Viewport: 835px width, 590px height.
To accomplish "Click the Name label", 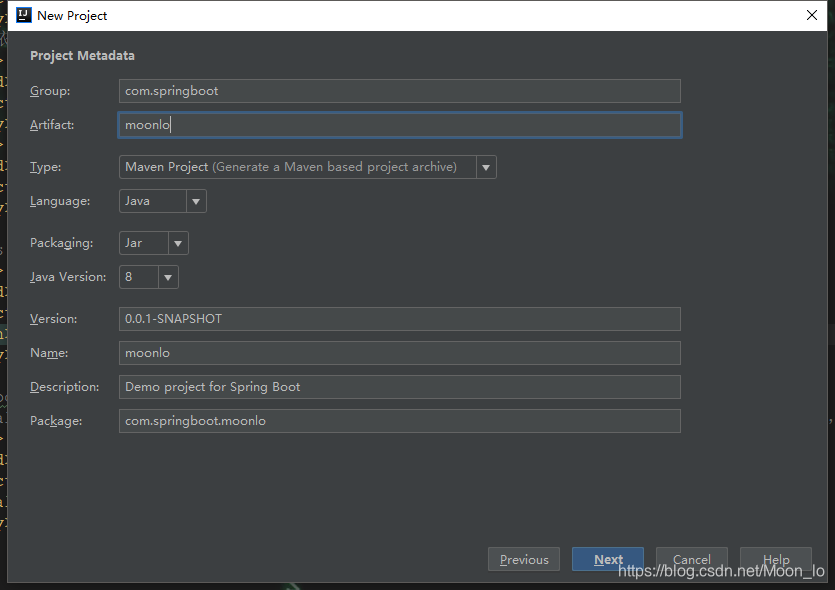I will pos(49,353).
